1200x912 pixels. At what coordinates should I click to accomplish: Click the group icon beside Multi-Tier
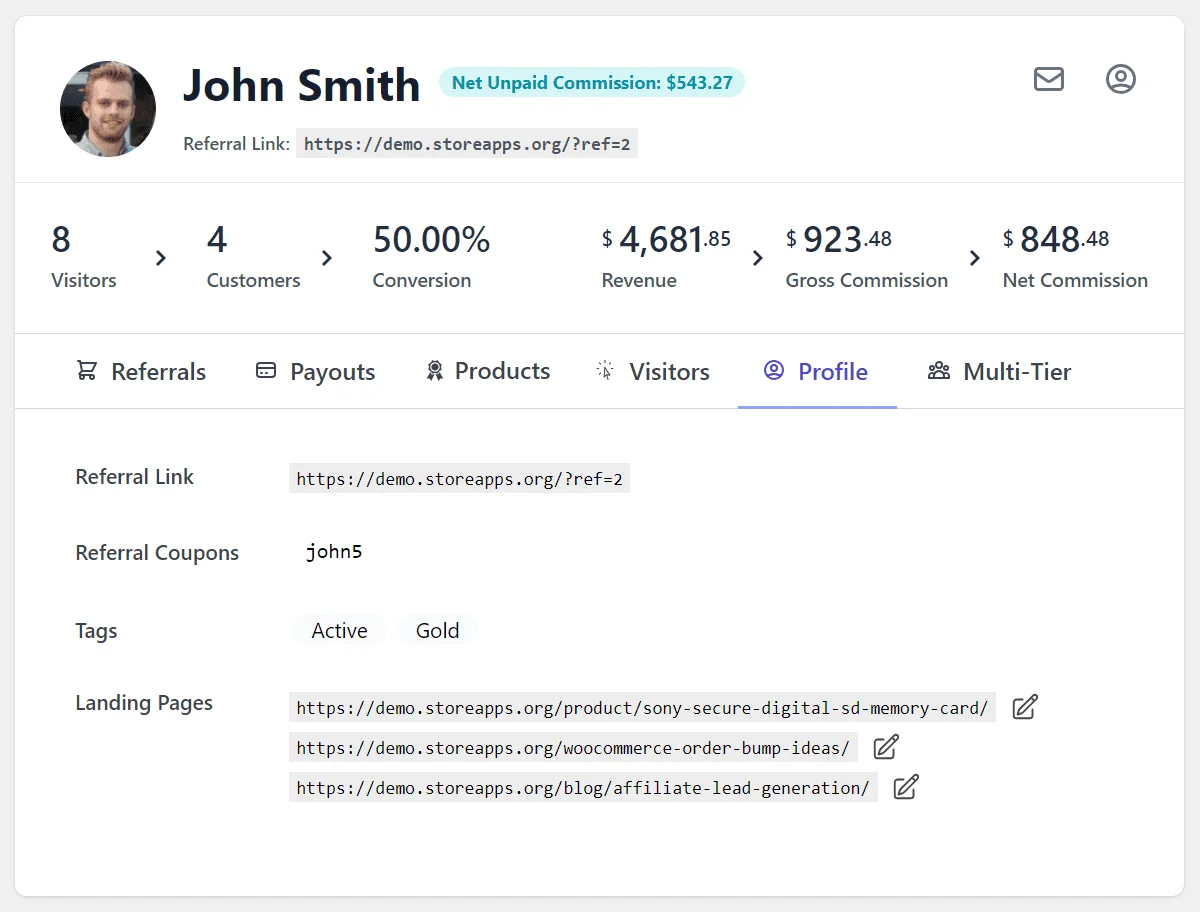(938, 371)
